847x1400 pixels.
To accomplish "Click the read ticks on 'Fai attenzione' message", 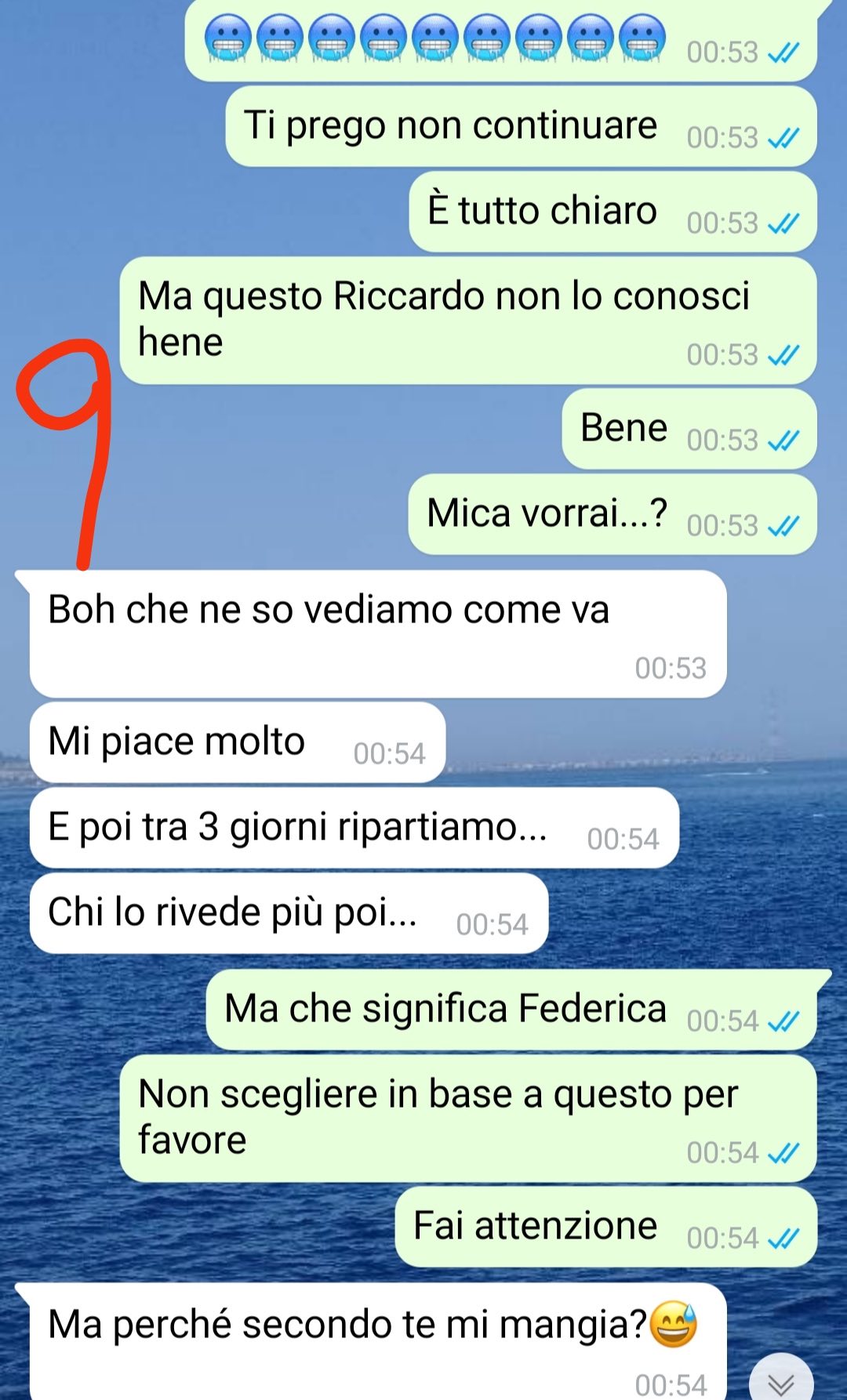I will click(783, 1239).
